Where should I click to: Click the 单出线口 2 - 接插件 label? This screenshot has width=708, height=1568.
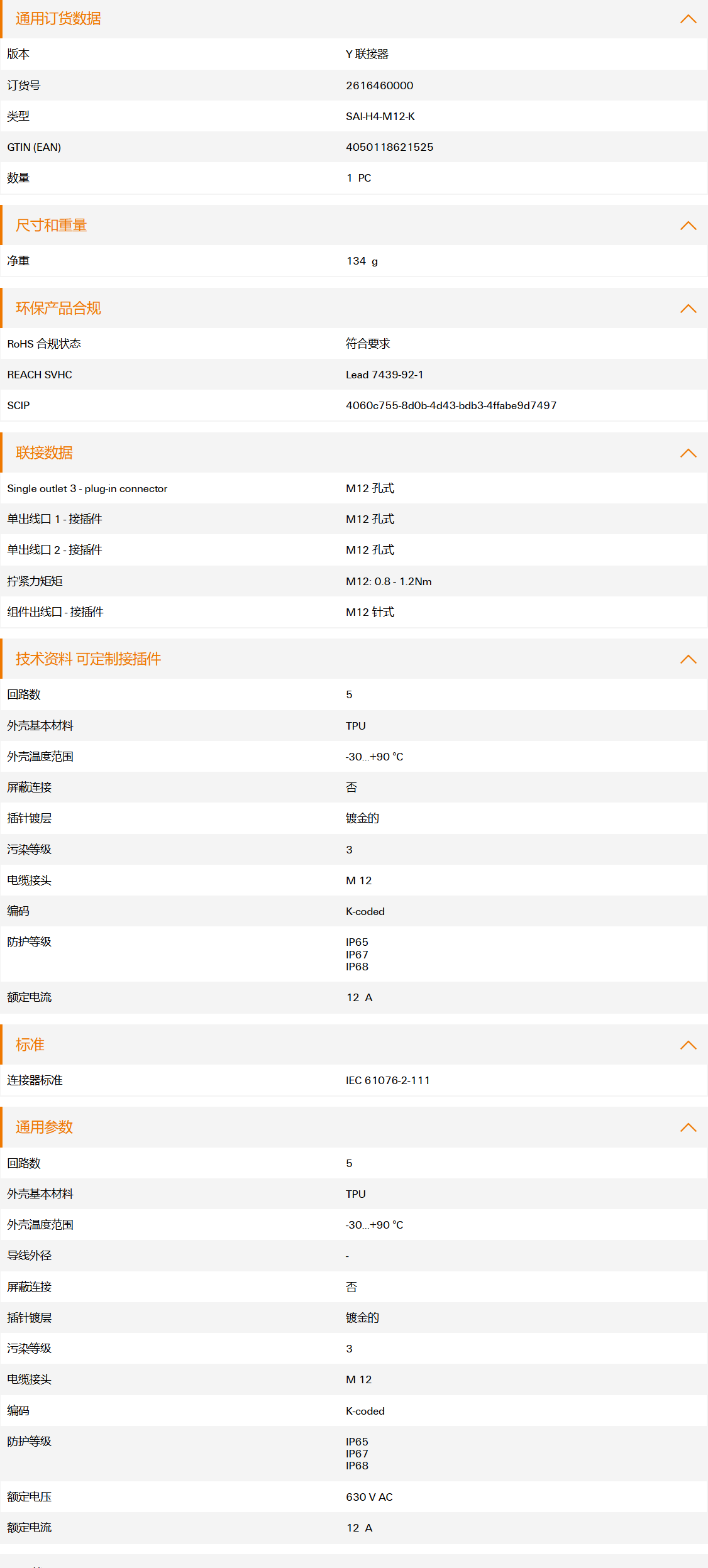point(55,550)
